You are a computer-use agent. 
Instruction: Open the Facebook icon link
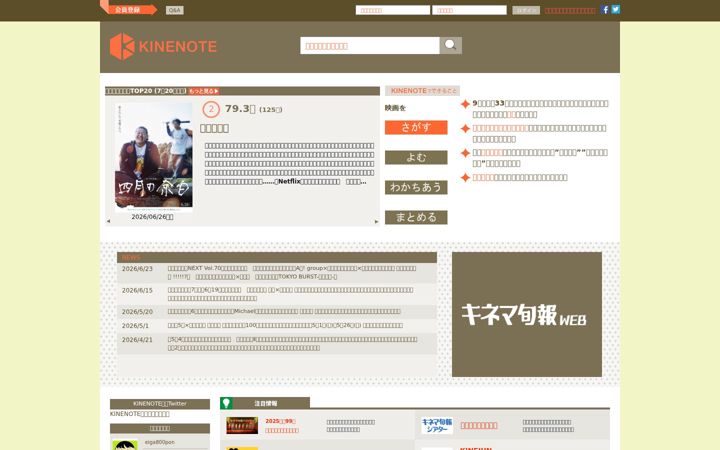[x=605, y=10]
